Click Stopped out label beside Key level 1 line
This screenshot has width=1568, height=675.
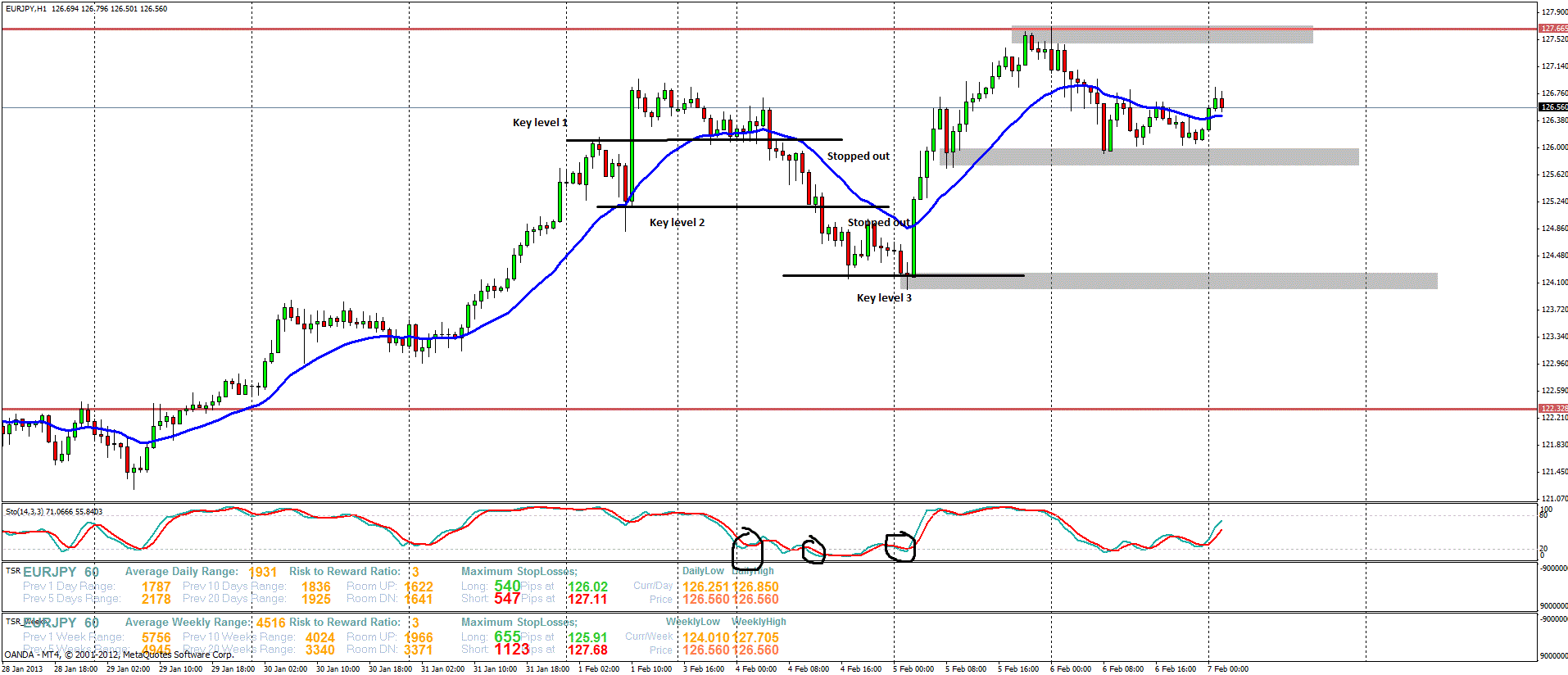tap(858, 156)
